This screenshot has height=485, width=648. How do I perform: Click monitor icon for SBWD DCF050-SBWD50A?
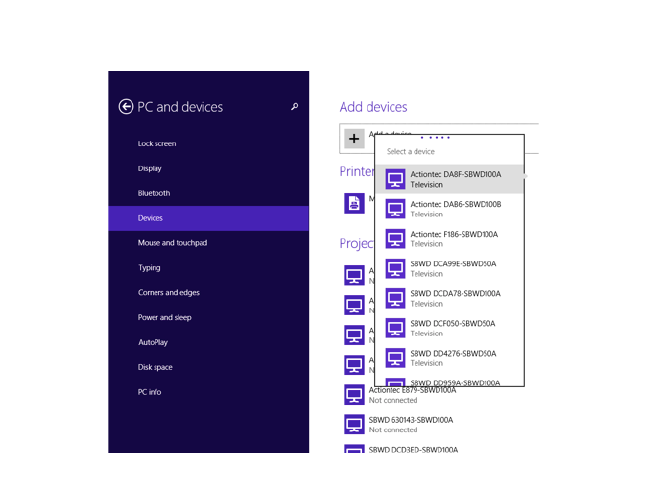395,328
